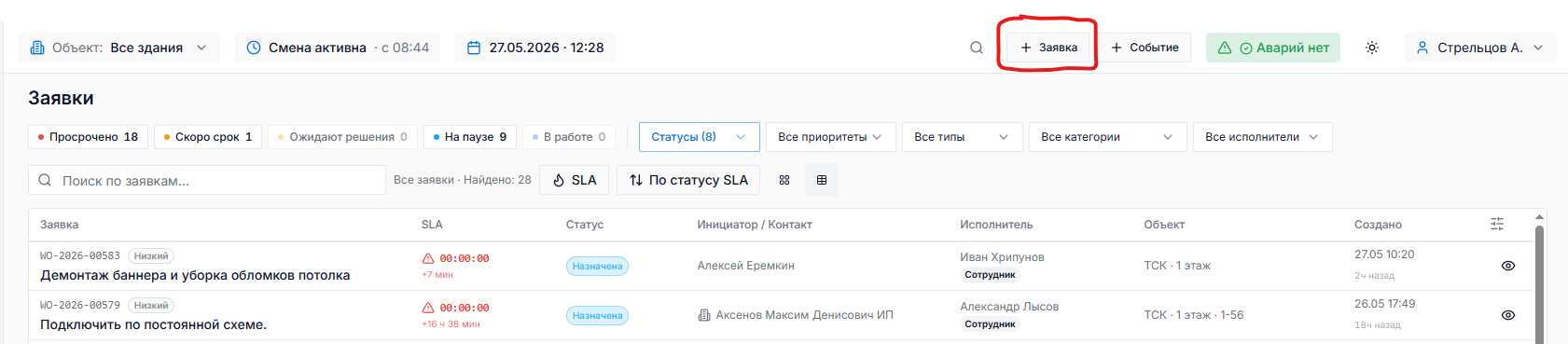Click the table vertical scrollbar

[x=1539, y=284]
